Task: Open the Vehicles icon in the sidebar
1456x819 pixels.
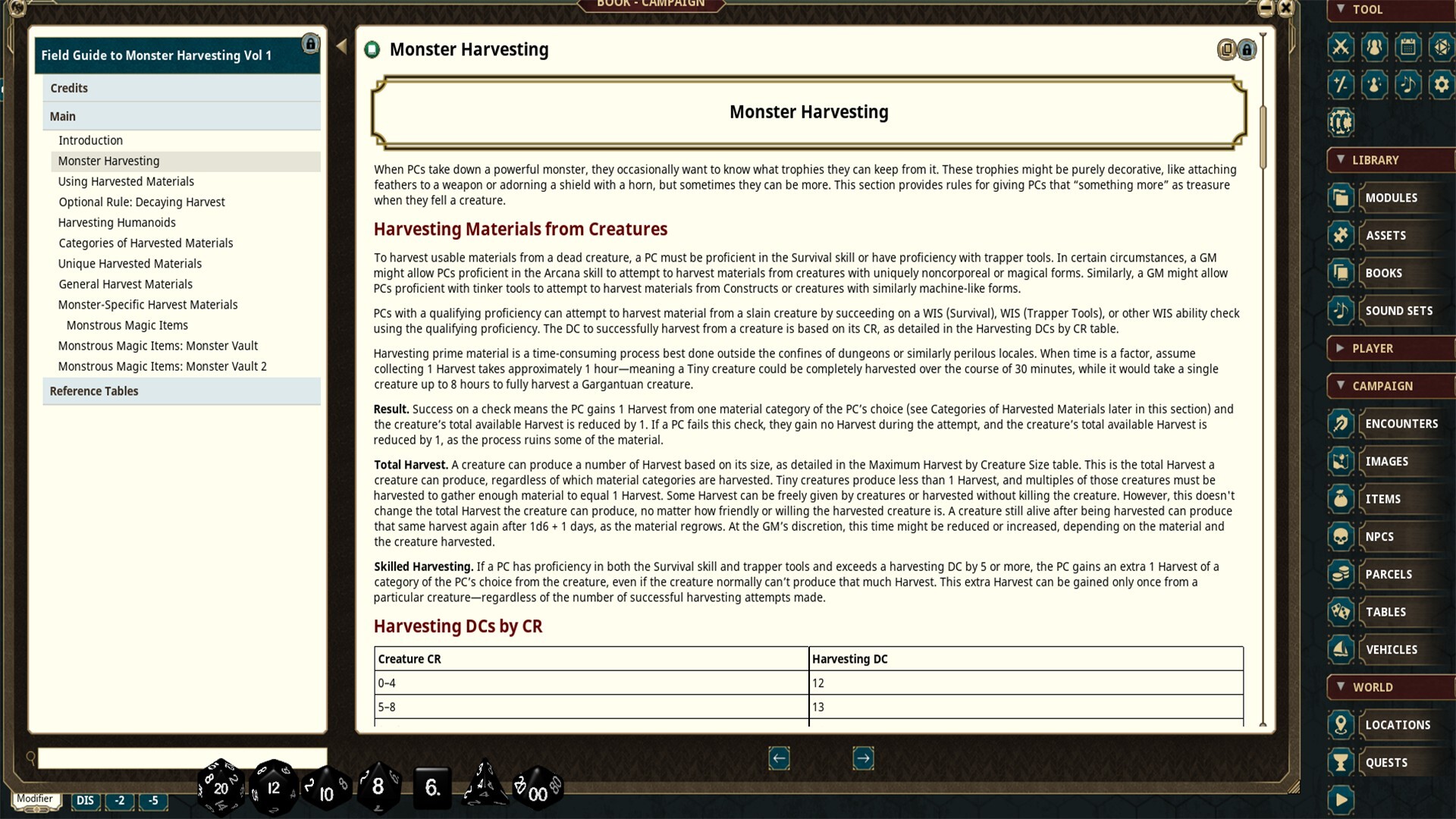Action: (1341, 649)
